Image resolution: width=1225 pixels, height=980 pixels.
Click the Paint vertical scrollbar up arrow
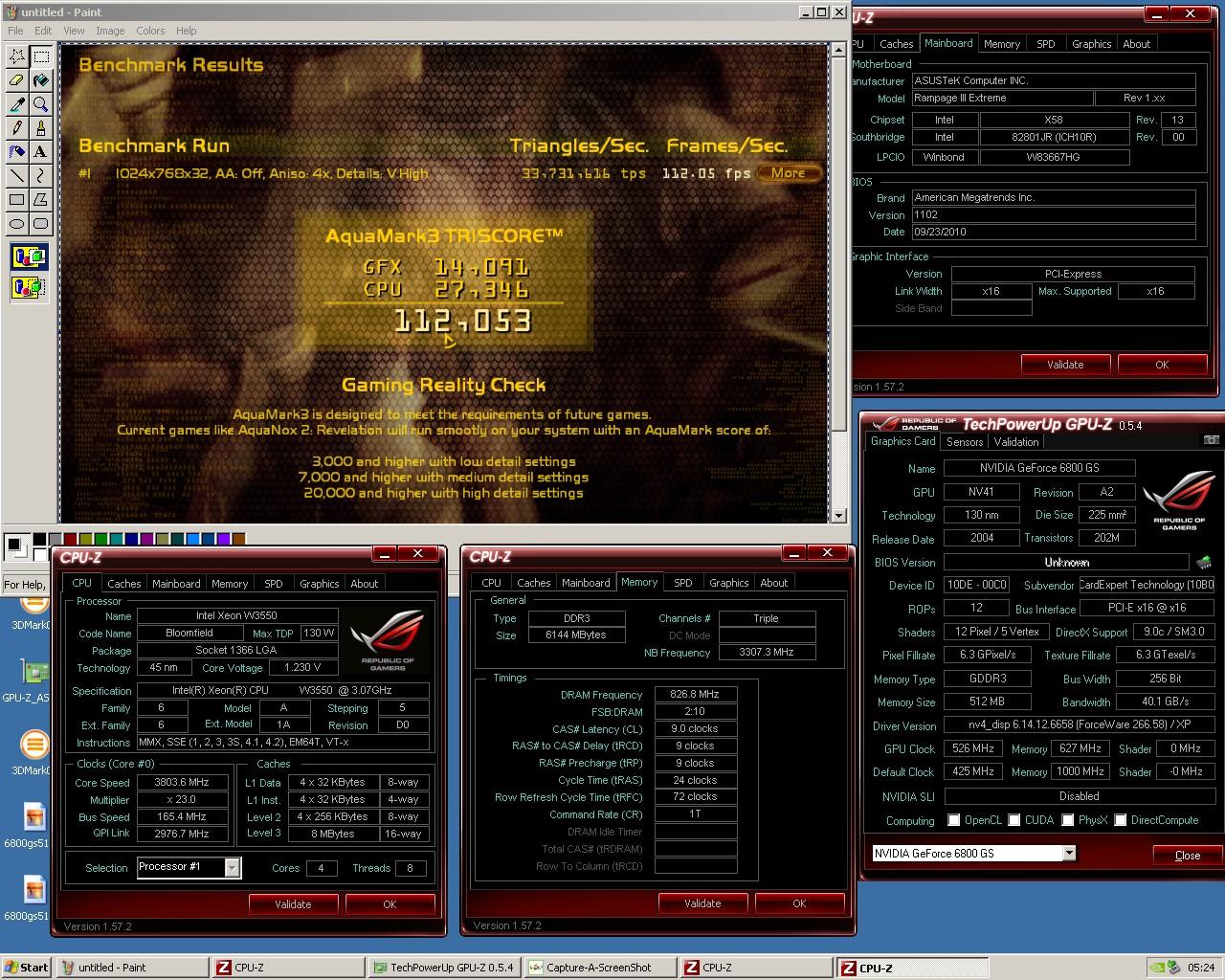tap(838, 50)
